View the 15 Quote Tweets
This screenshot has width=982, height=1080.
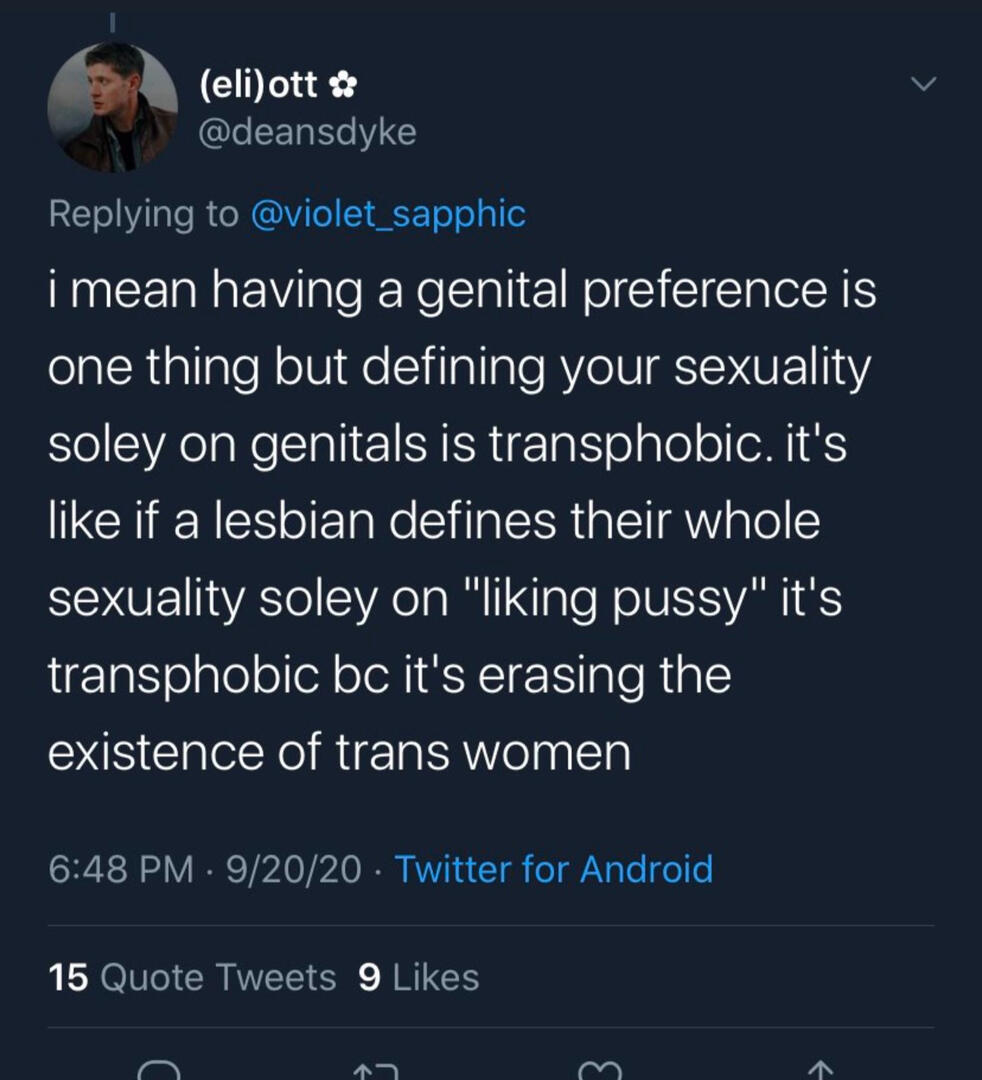[x=192, y=977]
